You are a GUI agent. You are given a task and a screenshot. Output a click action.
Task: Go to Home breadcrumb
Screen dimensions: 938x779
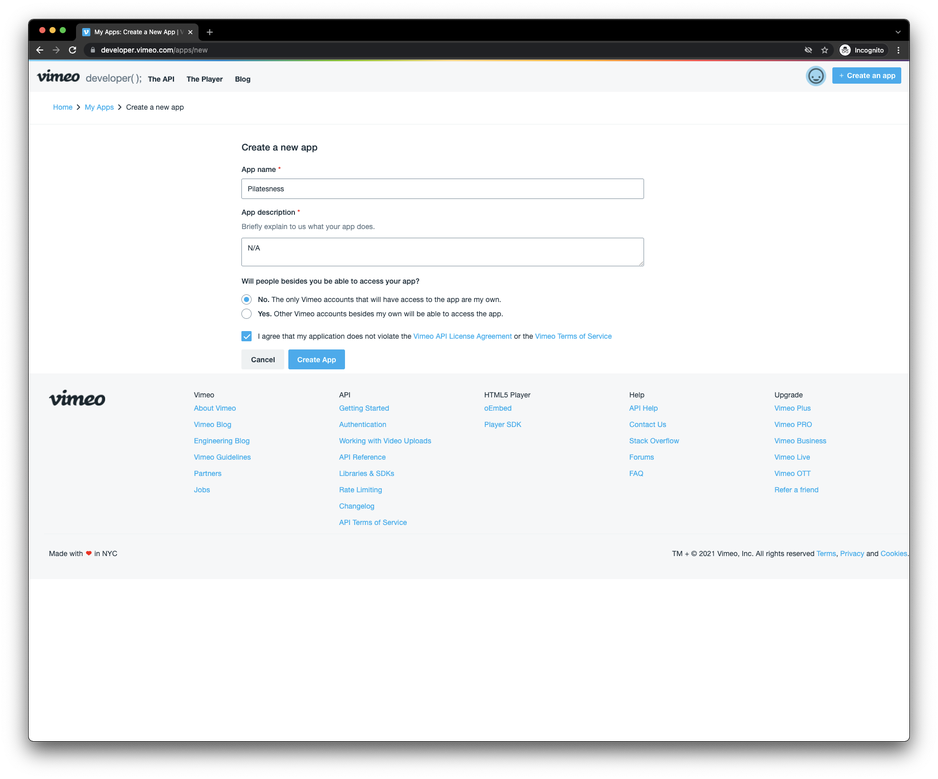62,107
